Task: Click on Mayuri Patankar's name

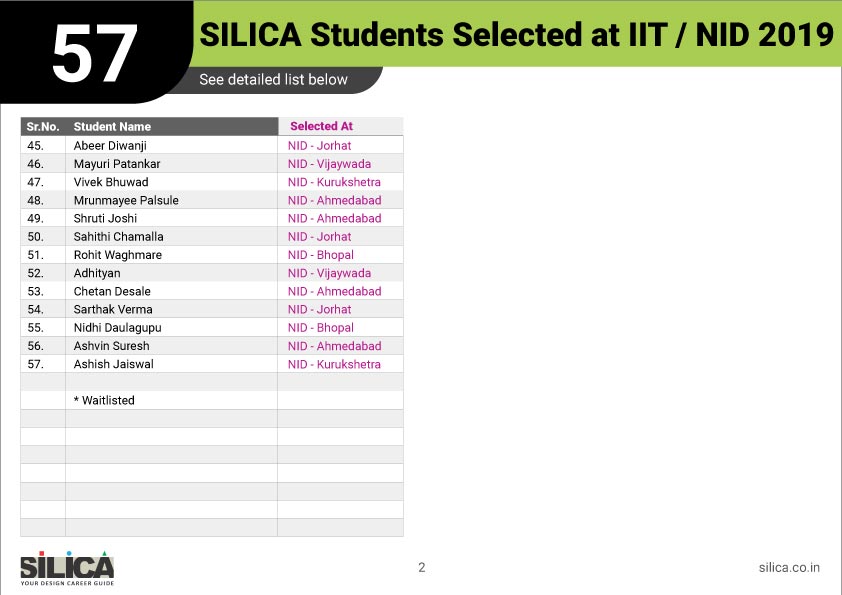Action: pos(117,164)
